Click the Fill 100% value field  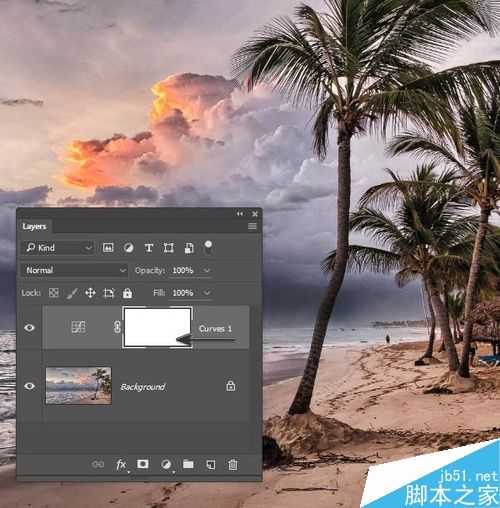coord(183,293)
